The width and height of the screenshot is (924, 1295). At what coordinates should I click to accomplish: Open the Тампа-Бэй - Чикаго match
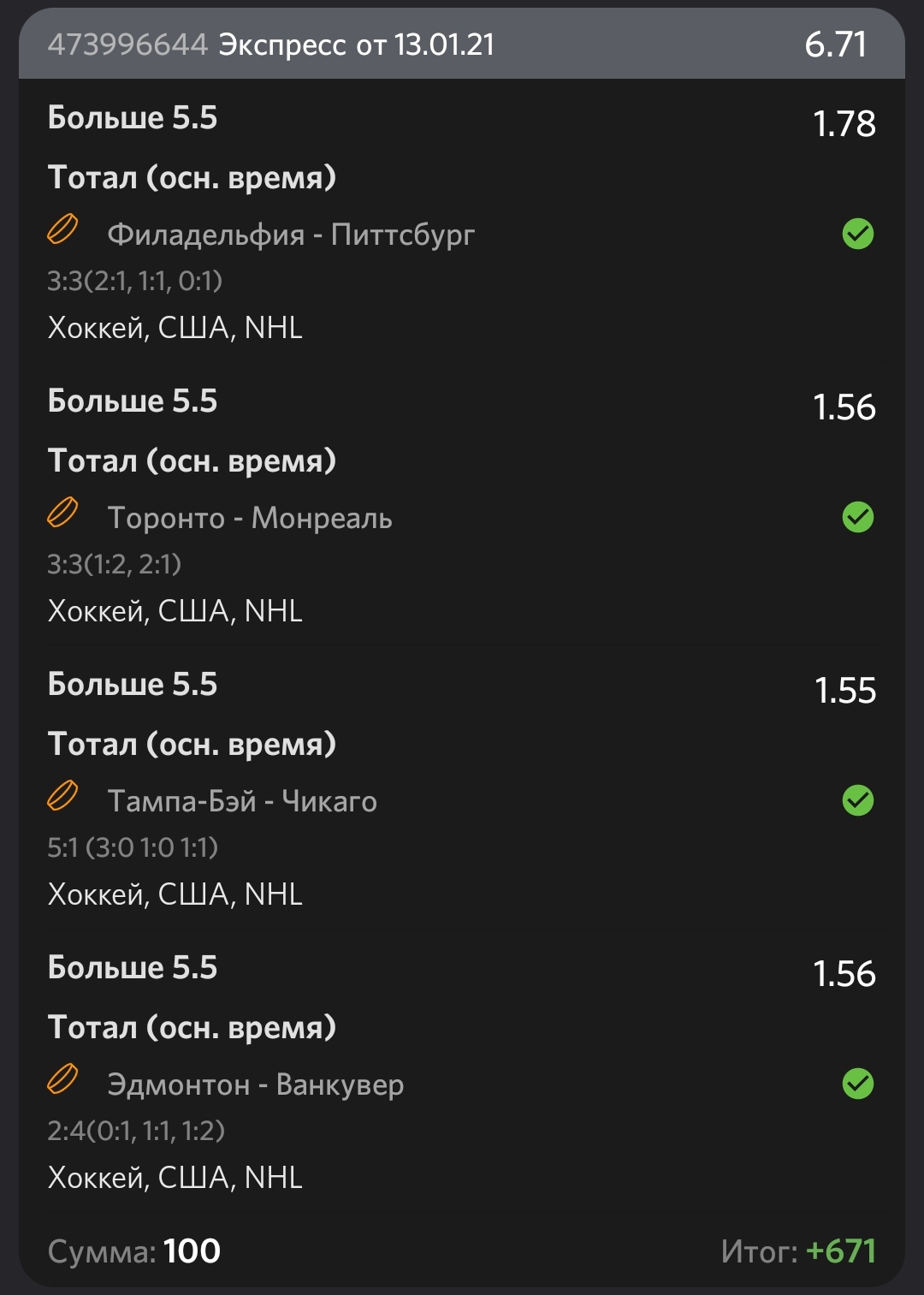242,801
